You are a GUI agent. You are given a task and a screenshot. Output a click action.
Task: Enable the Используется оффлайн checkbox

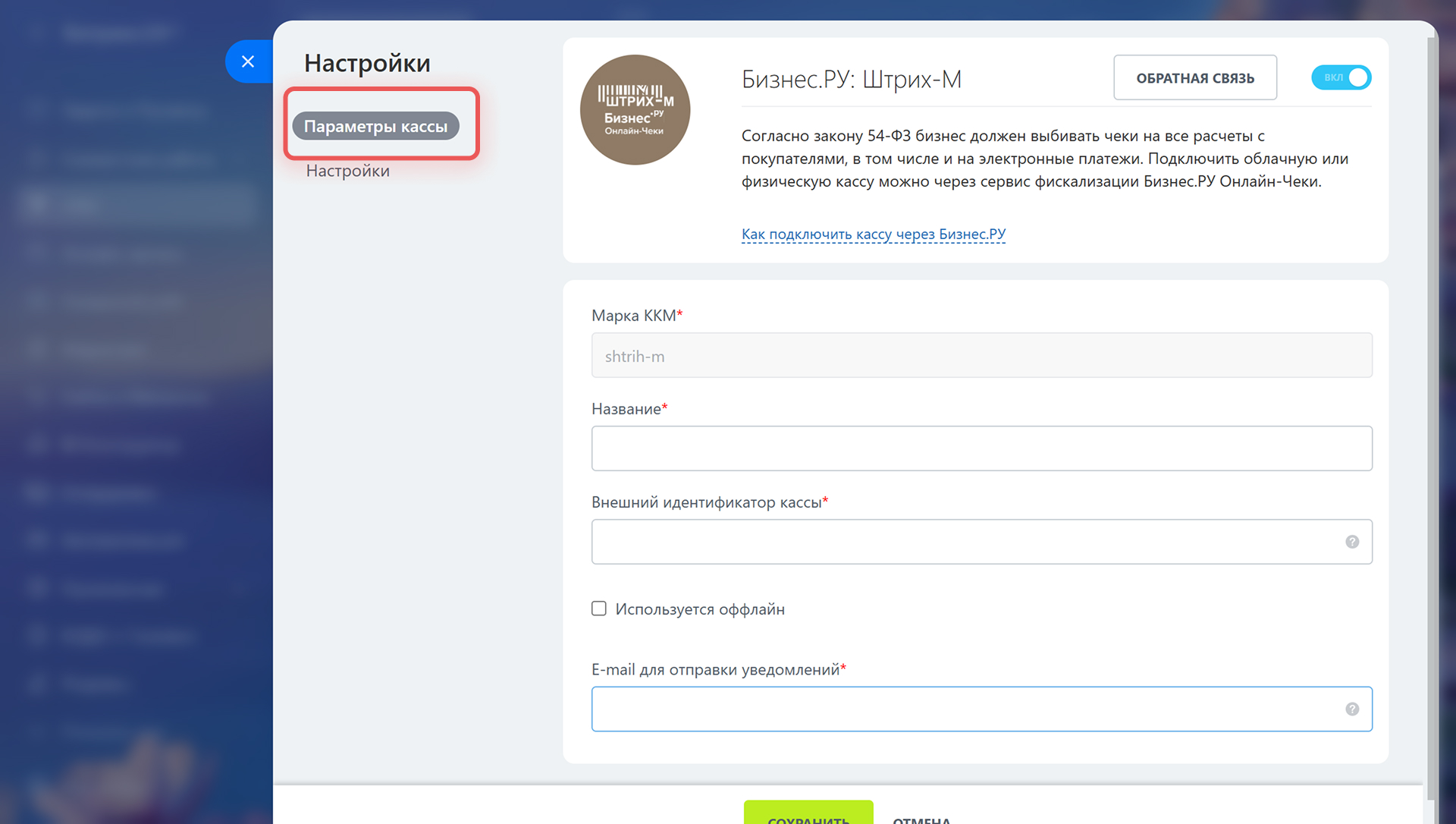click(599, 609)
